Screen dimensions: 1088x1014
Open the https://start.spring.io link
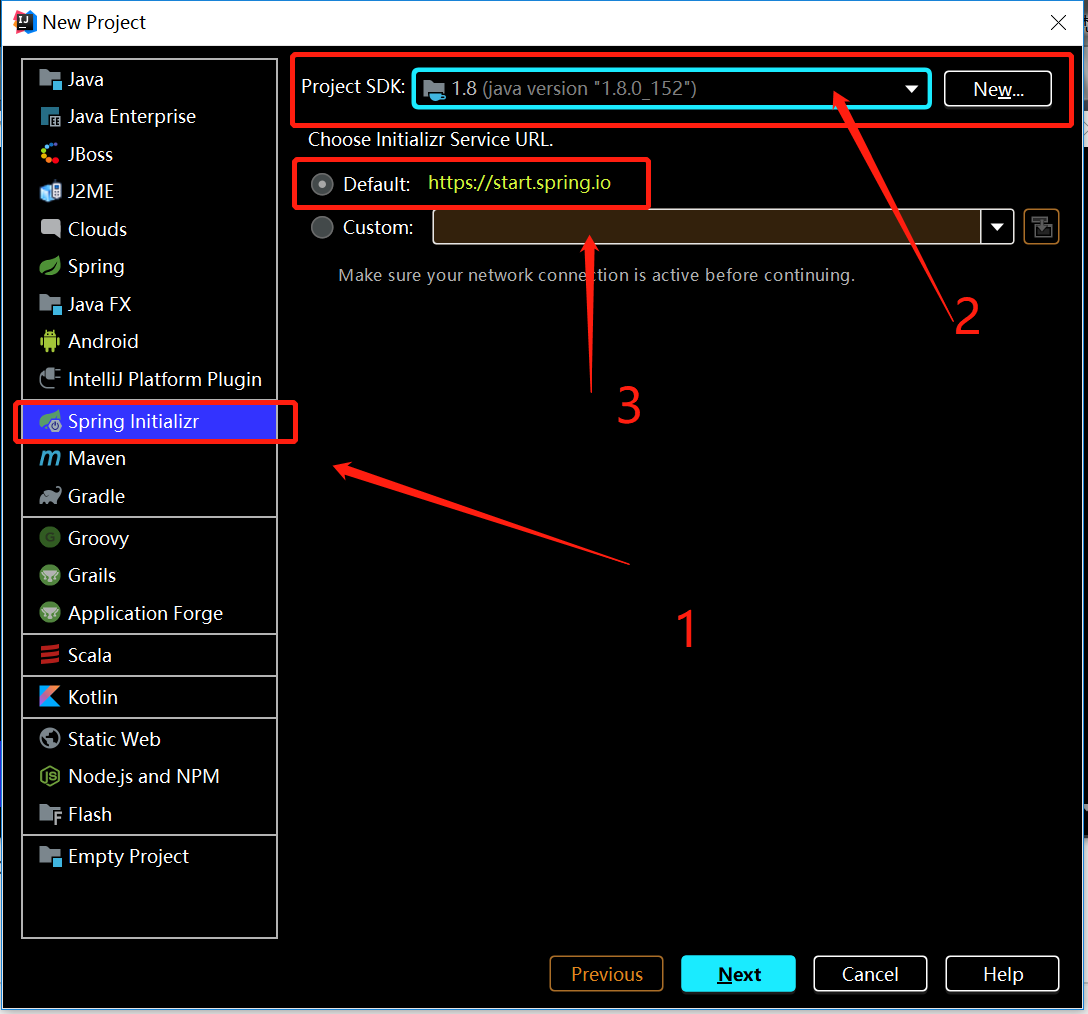519,183
